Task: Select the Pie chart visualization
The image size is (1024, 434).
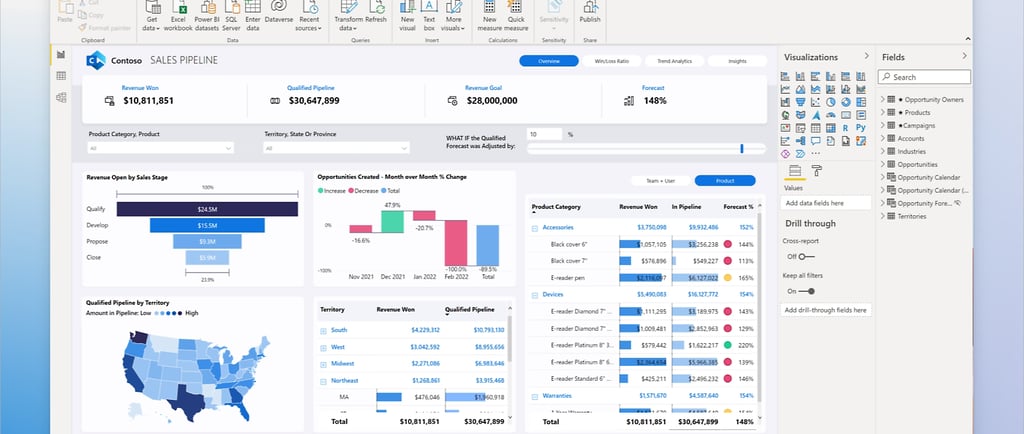Action: click(831, 102)
